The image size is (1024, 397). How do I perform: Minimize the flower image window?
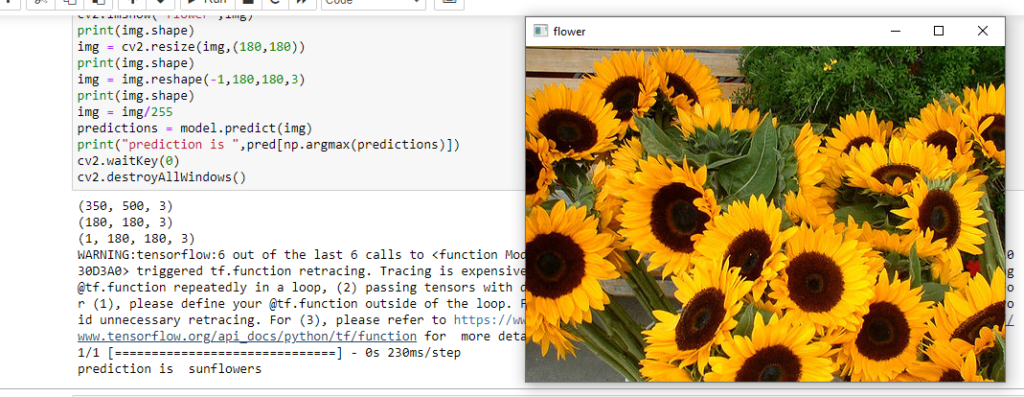(895, 31)
